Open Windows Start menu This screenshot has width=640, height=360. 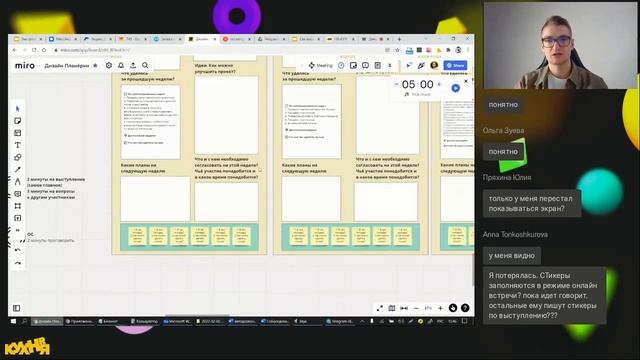click(x=13, y=322)
